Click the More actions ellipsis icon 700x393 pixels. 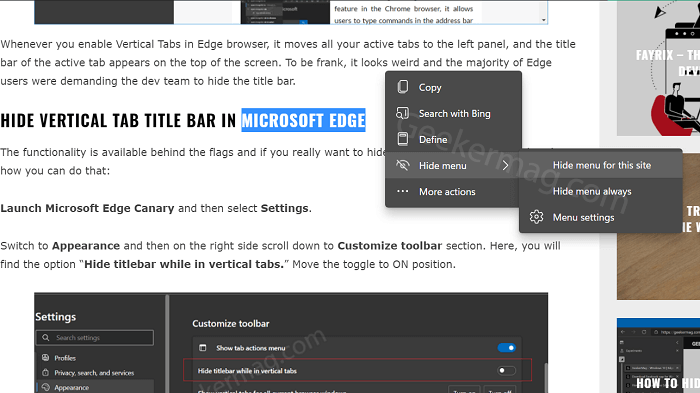click(x=403, y=191)
